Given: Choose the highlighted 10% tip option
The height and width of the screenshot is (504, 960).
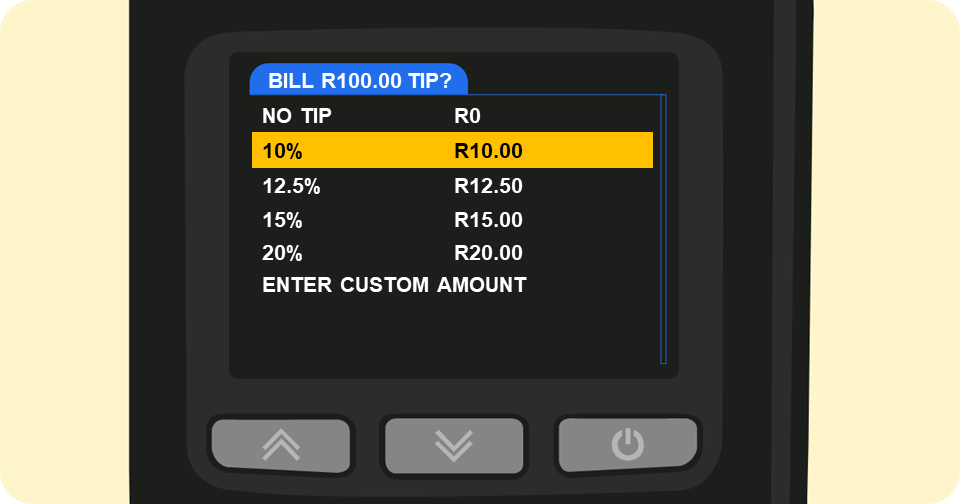Looking at the screenshot, I should click(282, 151).
